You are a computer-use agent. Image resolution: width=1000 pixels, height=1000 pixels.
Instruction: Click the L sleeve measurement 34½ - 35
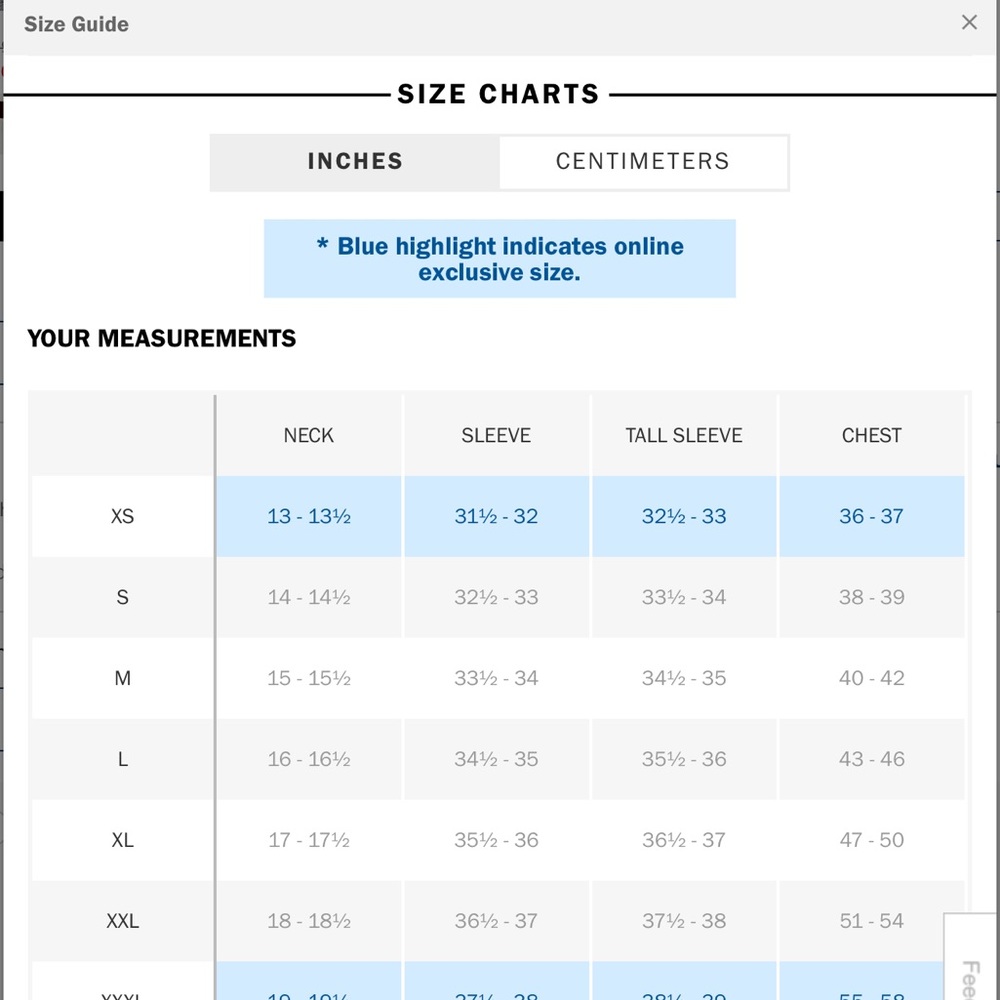click(x=496, y=760)
